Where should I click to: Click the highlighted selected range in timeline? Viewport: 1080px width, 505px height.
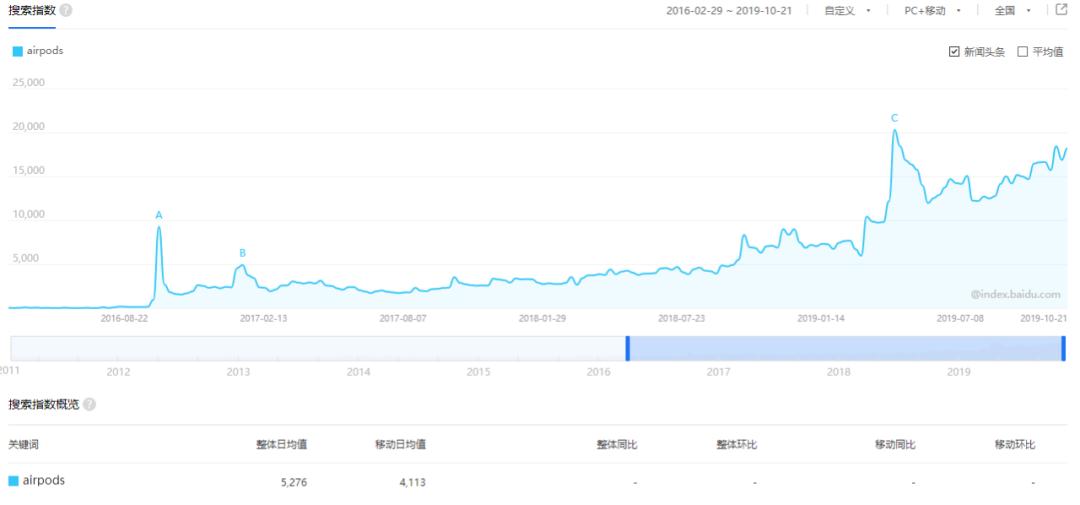point(845,348)
